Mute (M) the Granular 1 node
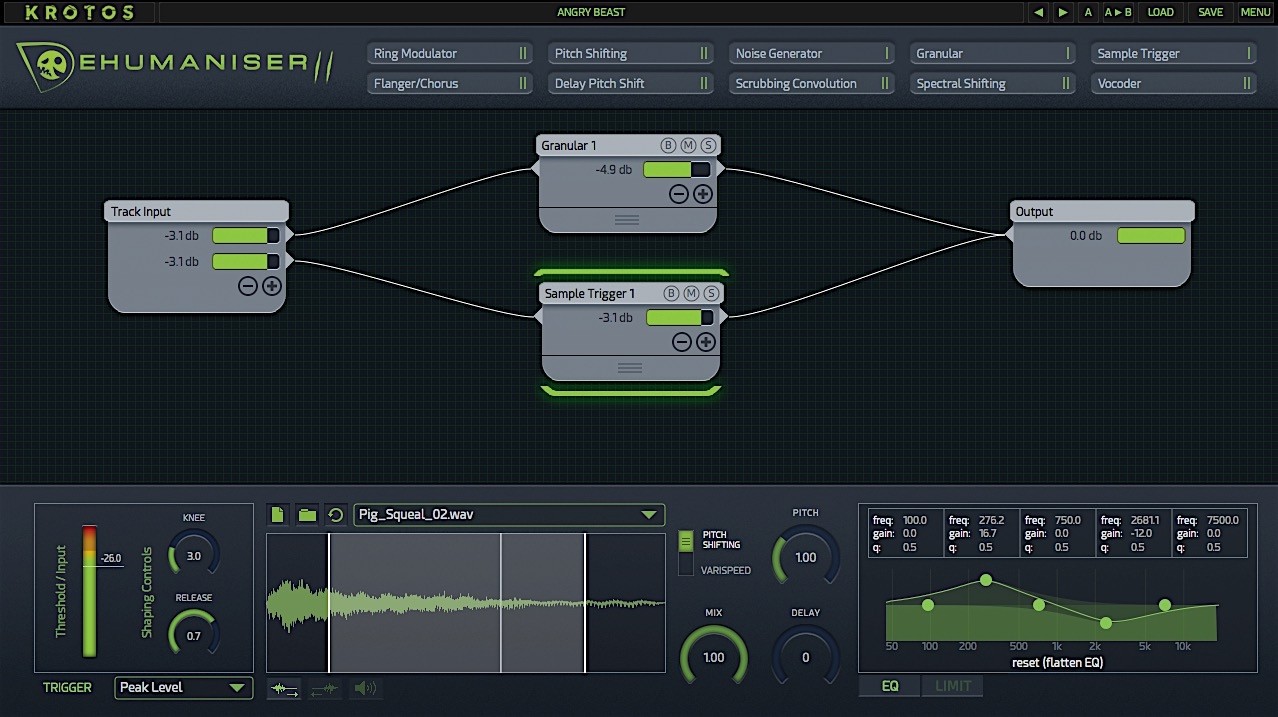The width and height of the screenshot is (1278, 717). [688, 145]
